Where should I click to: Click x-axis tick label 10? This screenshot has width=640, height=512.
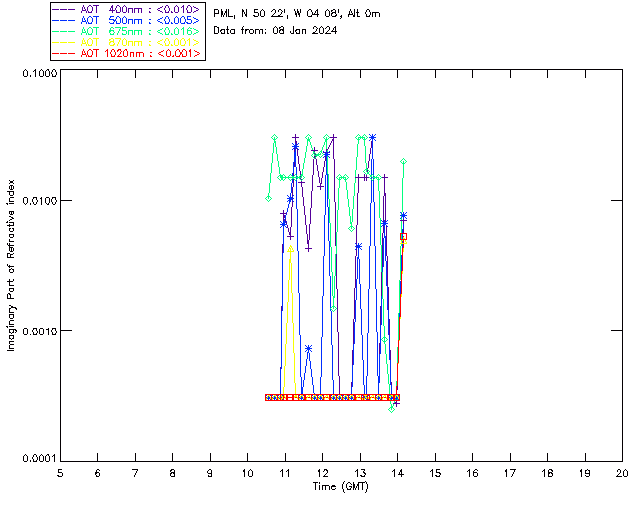click(x=247, y=473)
